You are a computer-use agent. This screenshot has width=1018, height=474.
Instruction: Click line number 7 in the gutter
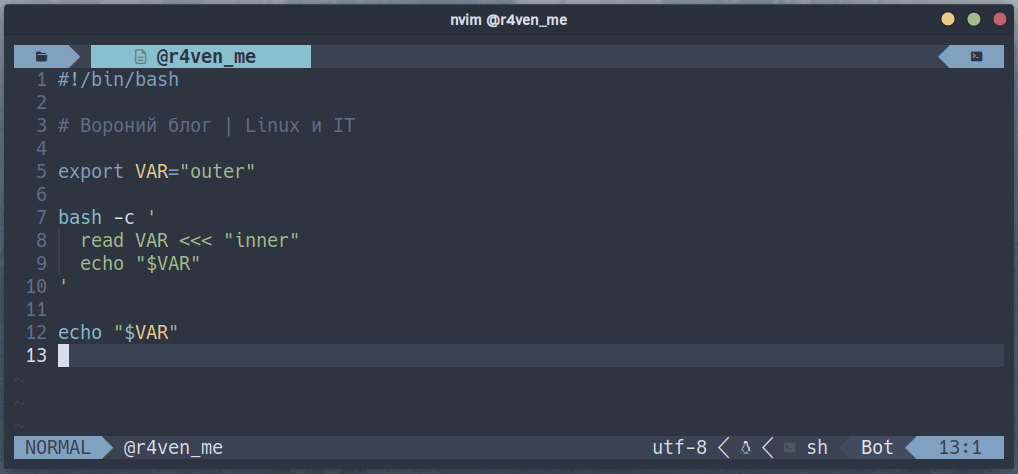42,218
